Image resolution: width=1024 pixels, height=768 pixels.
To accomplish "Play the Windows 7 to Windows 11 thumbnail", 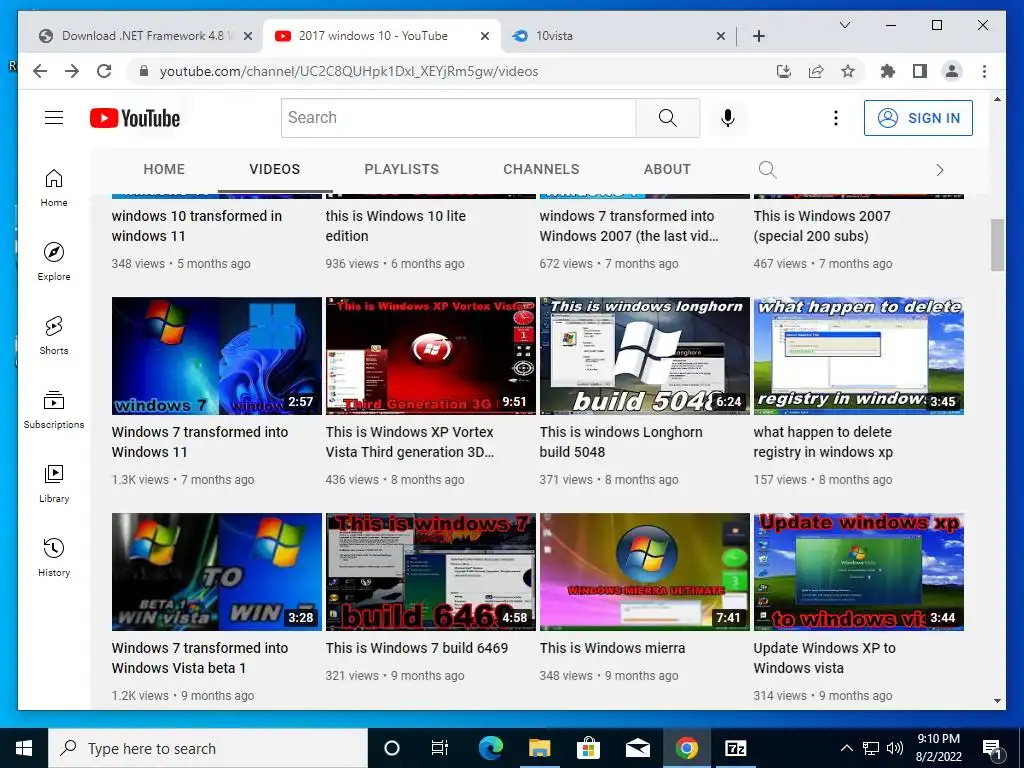I will [217, 356].
